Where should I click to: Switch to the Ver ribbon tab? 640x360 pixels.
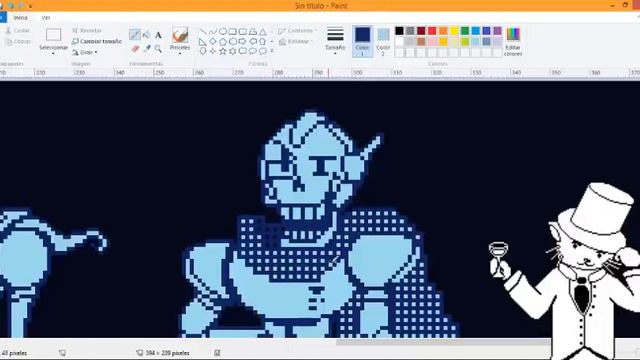coord(46,18)
